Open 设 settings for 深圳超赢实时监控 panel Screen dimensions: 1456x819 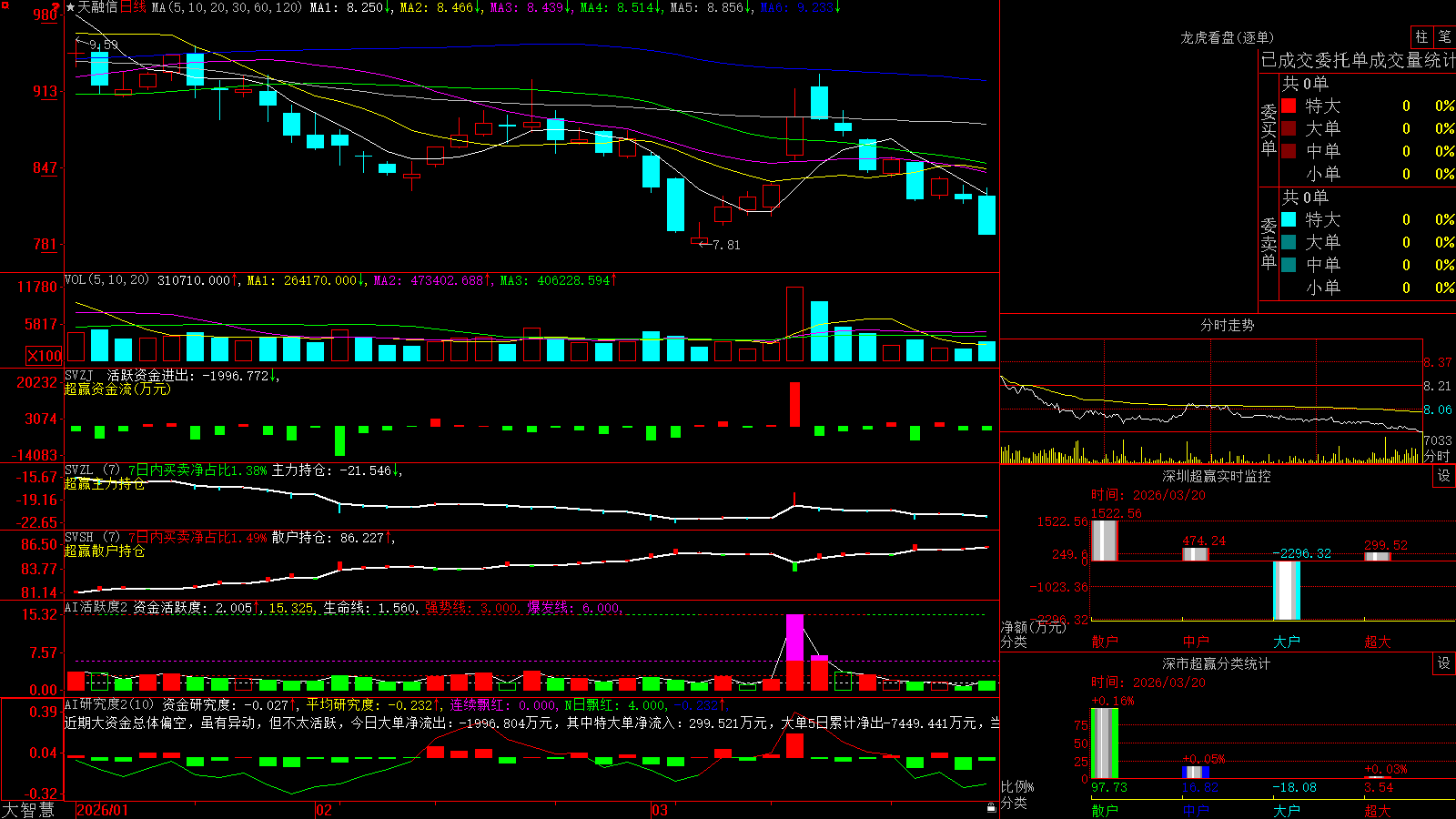pyautogui.click(x=1444, y=476)
